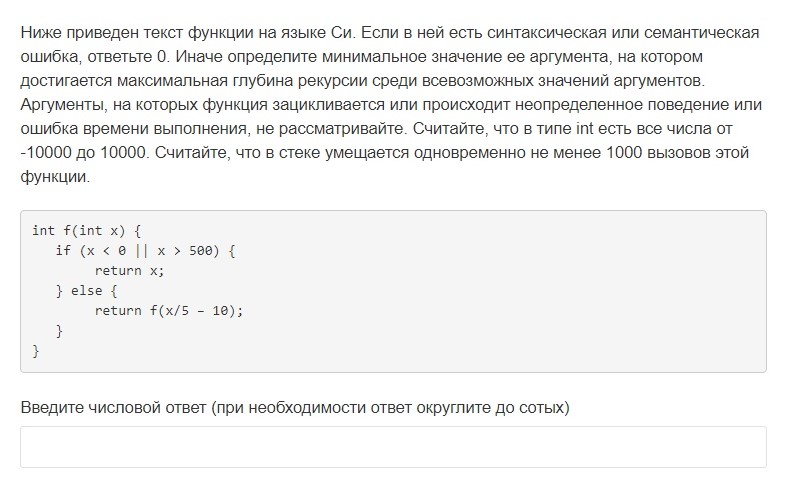
Task: Click the '||' operator in the if condition
Action: [141, 251]
